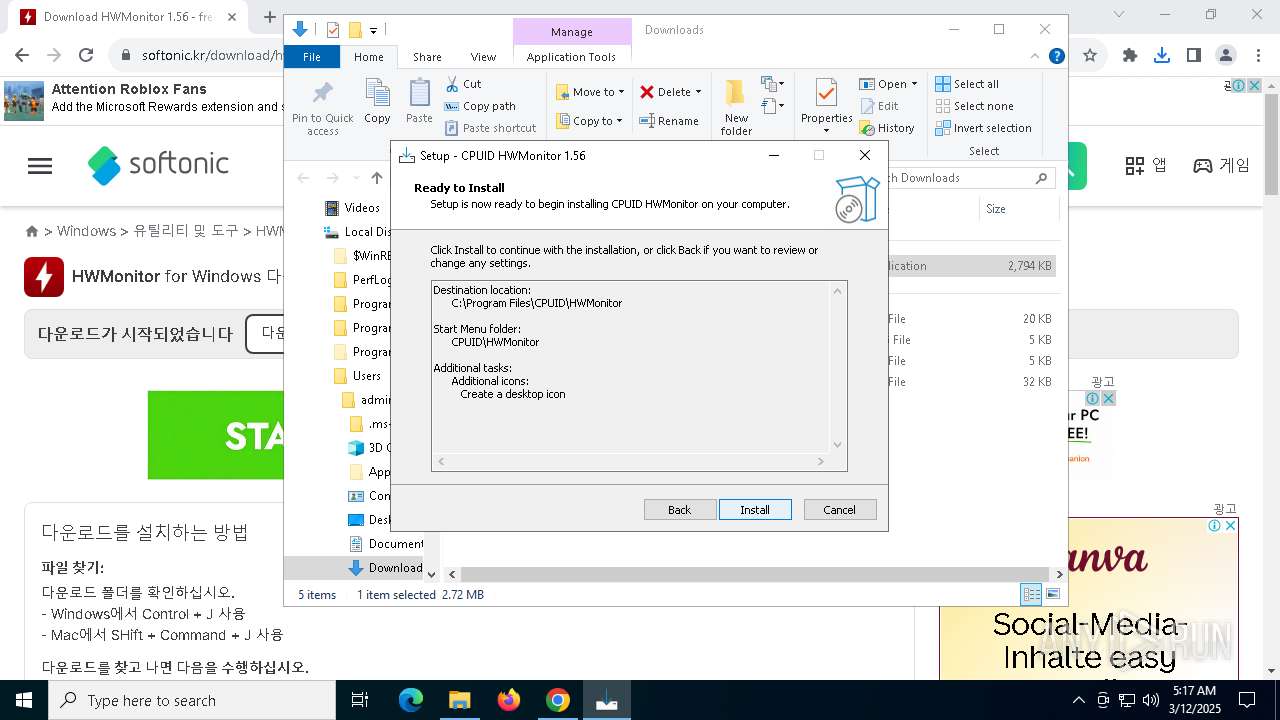Collapse the ribbon with the chevron
Viewport: 1280px width, 720px height.
tap(1036, 57)
